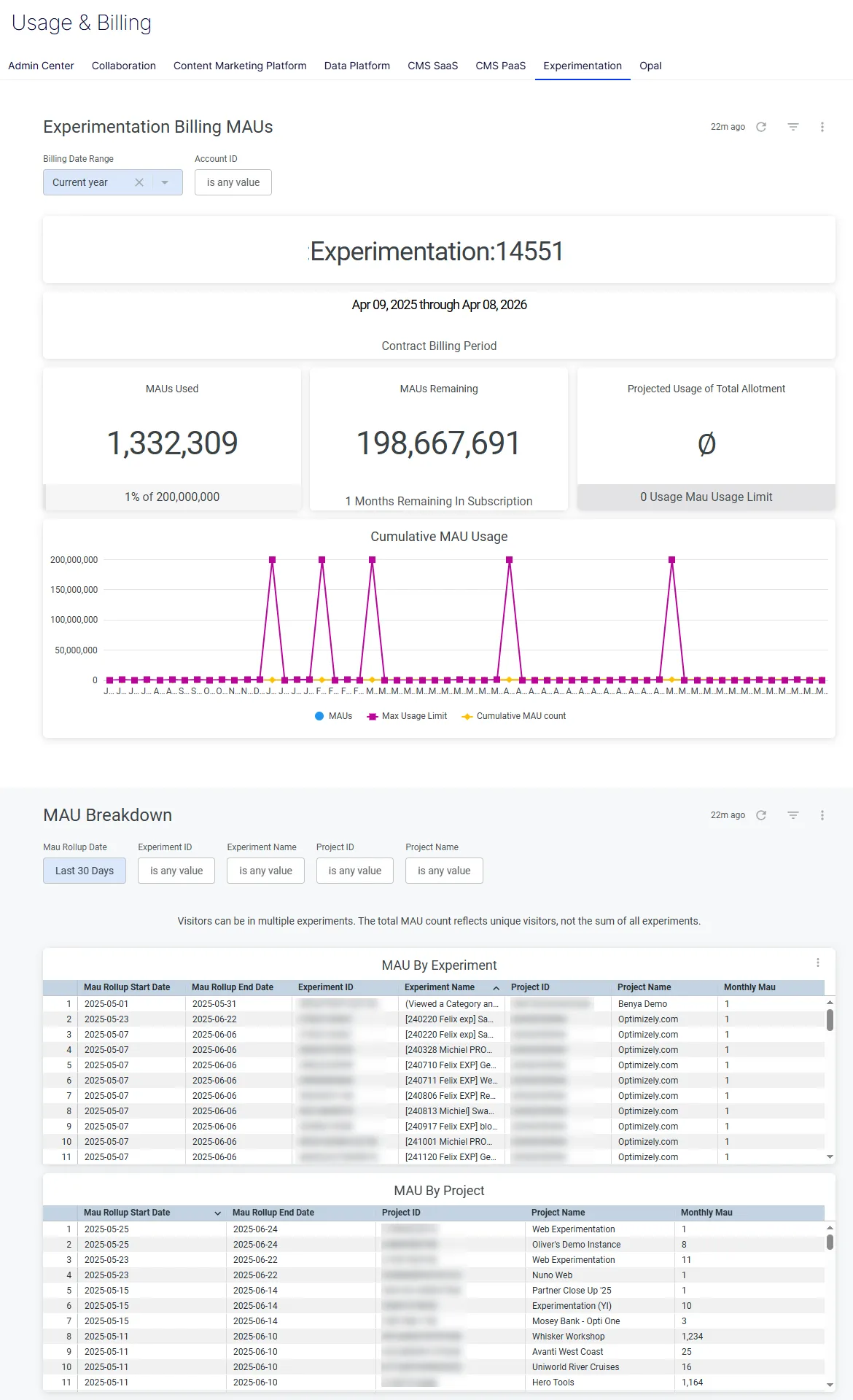Reload the MAU Breakdown dashboard
Screen dimensions: 853x1400
point(761,815)
